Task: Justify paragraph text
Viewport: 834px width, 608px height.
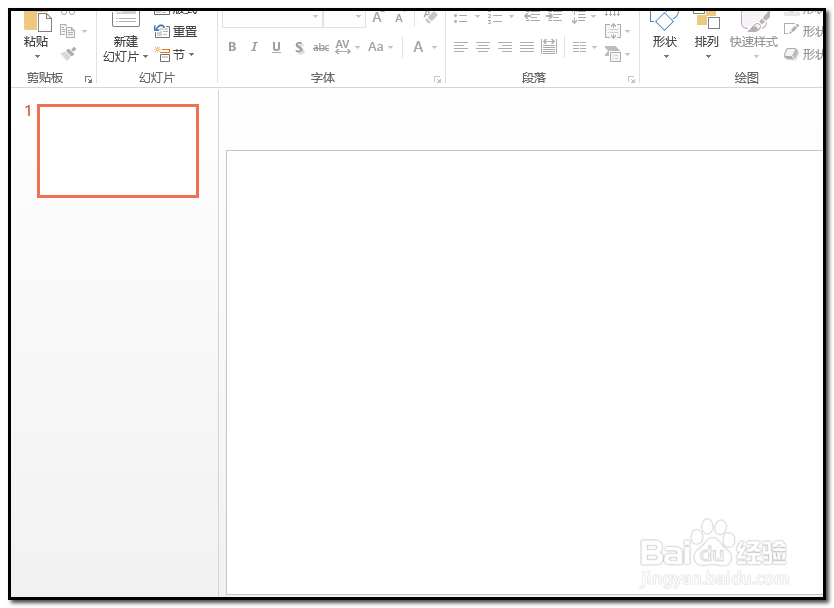Action: [527, 47]
